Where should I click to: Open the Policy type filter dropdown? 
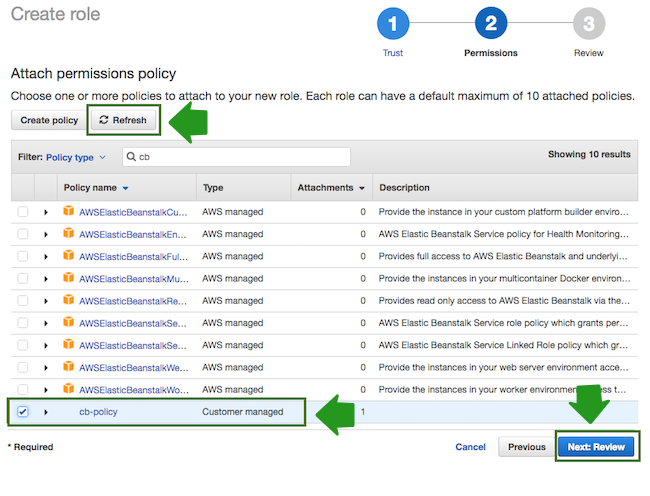pyautogui.click(x=75, y=157)
